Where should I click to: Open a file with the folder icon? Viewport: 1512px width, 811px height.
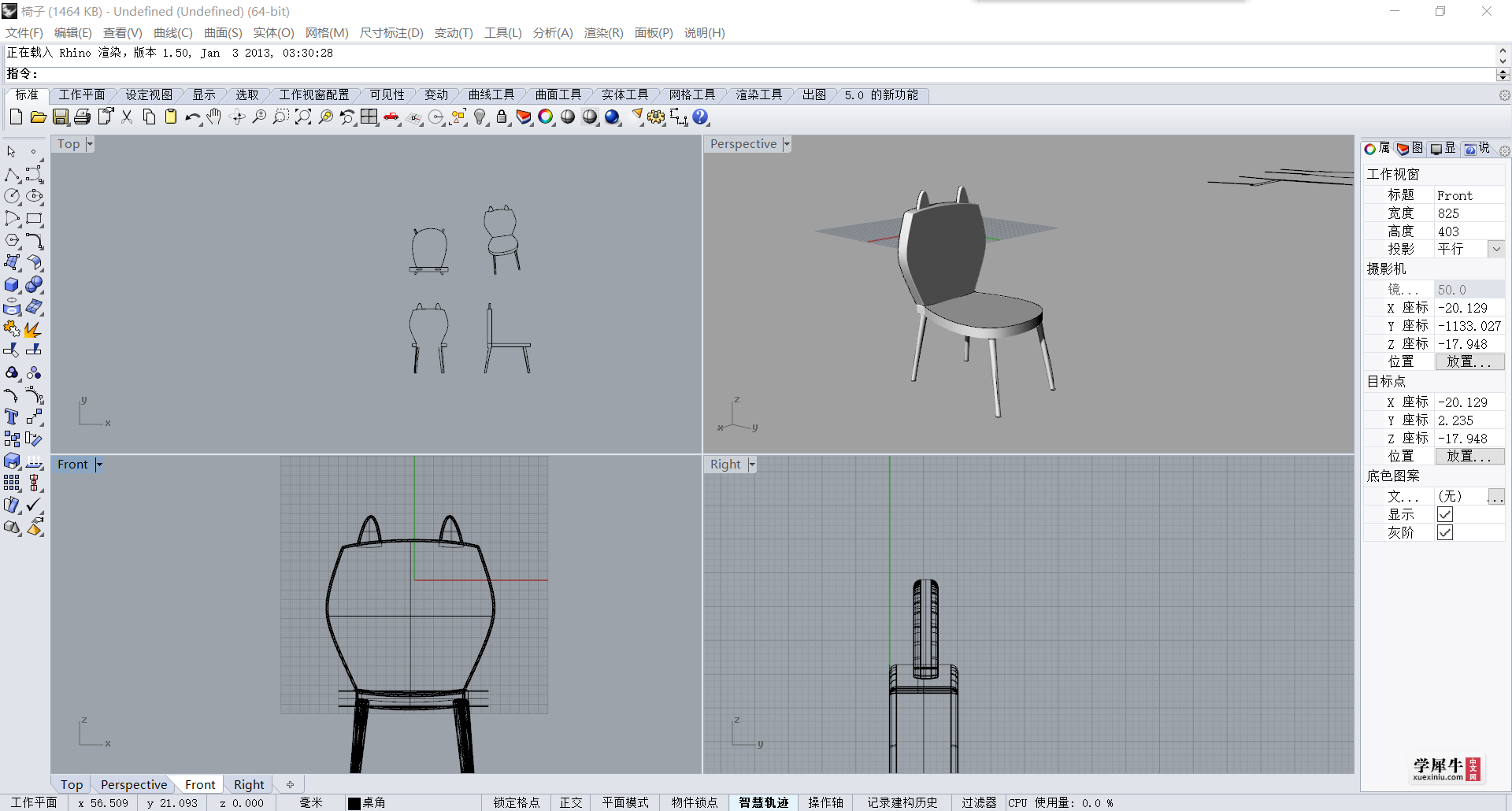click(38, 117)
